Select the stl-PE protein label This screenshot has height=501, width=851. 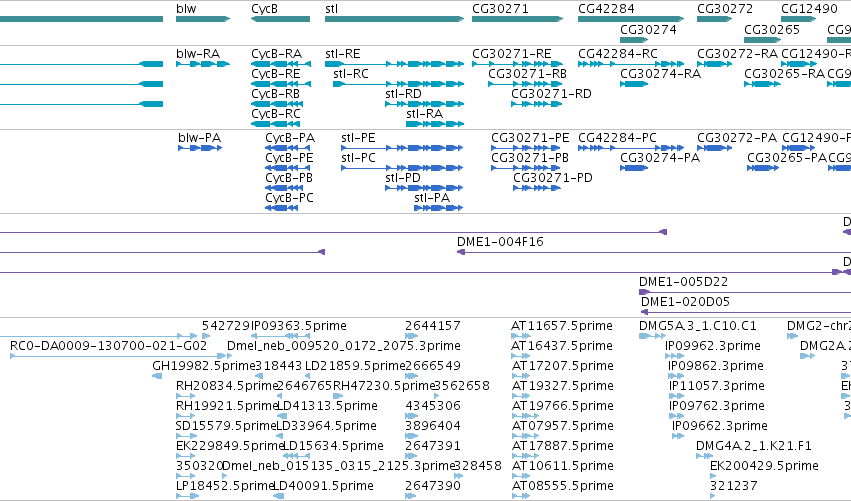click(x=358, y=138)
